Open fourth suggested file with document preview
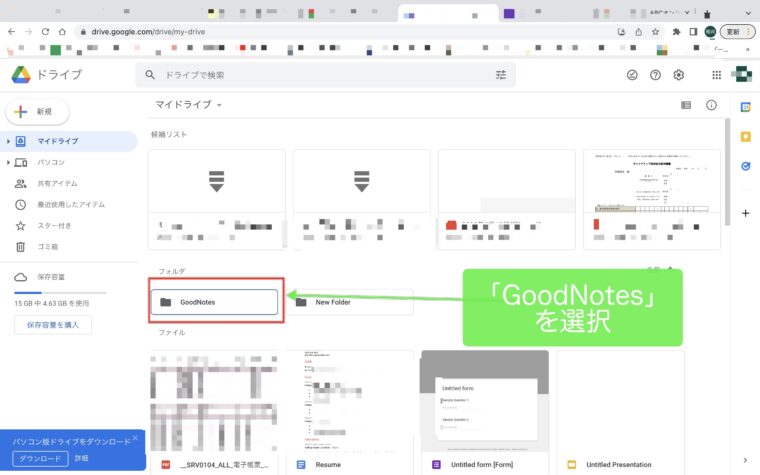760x475 pixels. (x=652, y=199)
